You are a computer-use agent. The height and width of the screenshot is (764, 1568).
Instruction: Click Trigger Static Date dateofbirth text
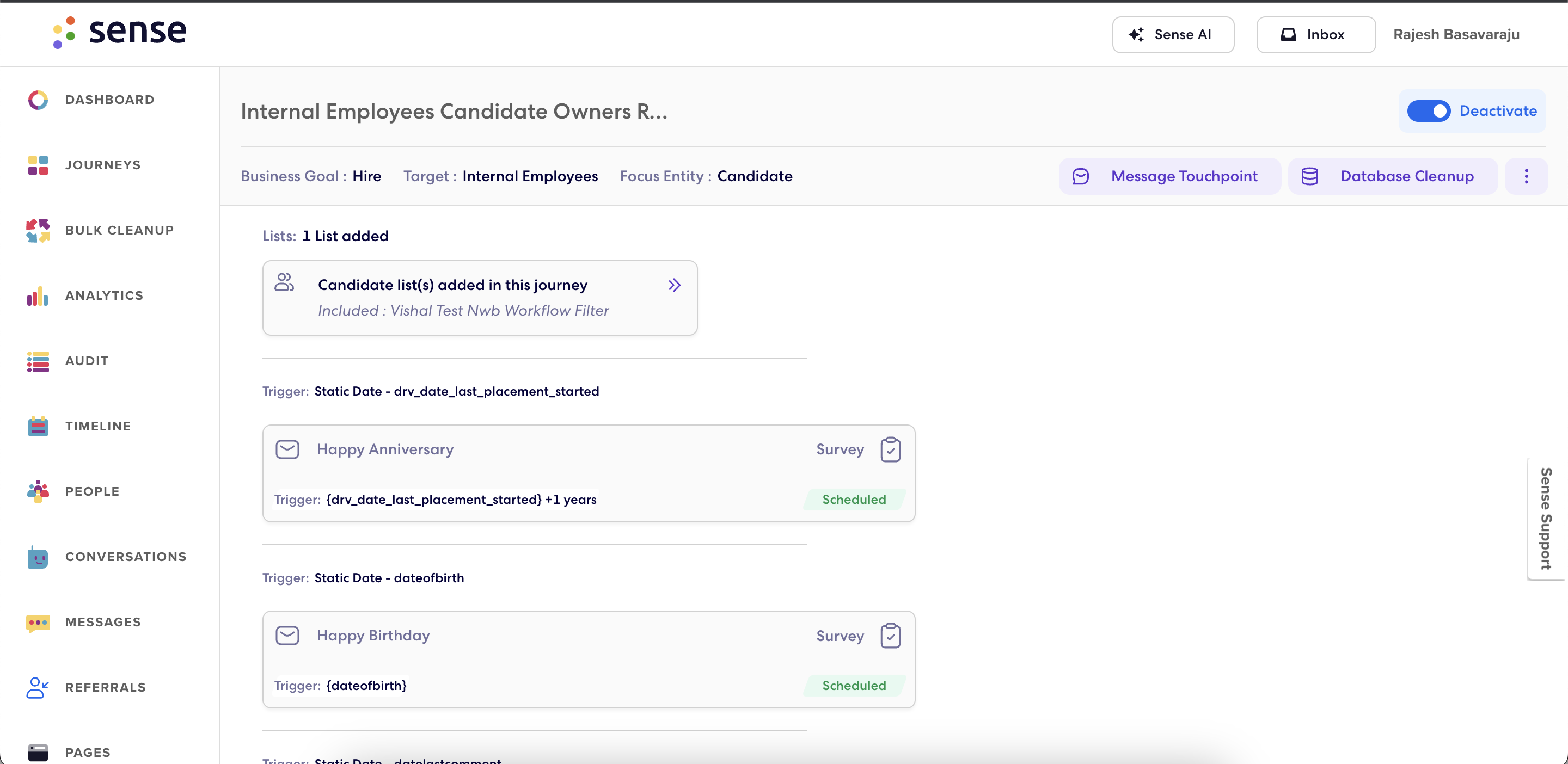363,578
